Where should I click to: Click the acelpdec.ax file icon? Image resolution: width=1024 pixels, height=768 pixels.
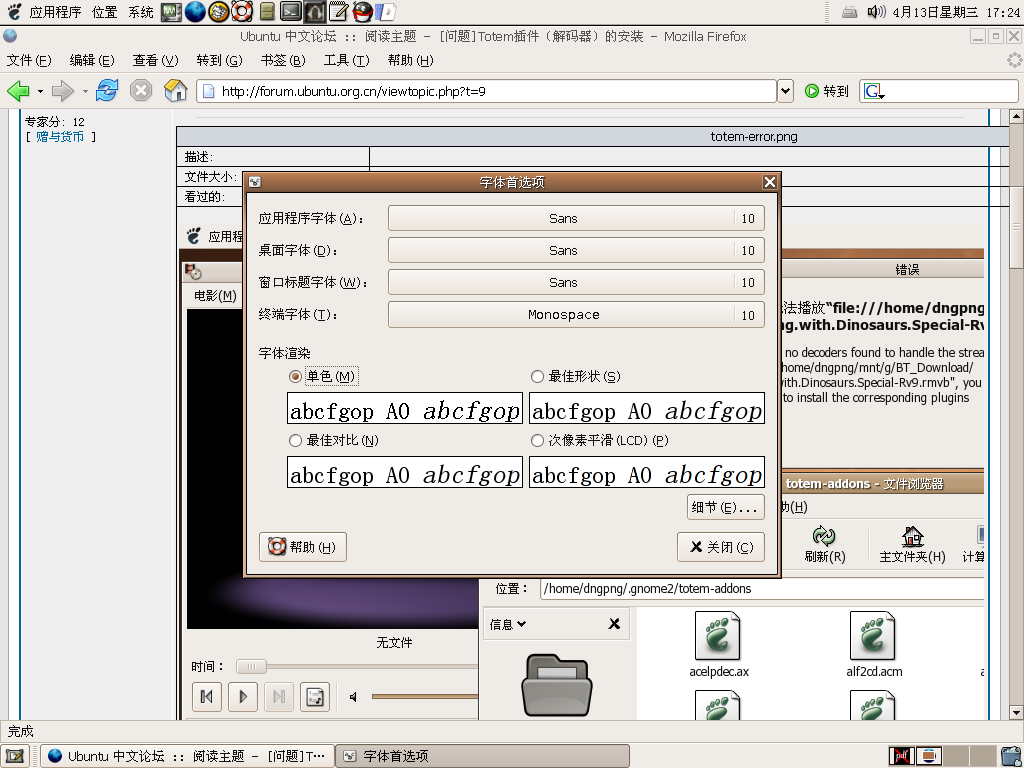[718, 635]
